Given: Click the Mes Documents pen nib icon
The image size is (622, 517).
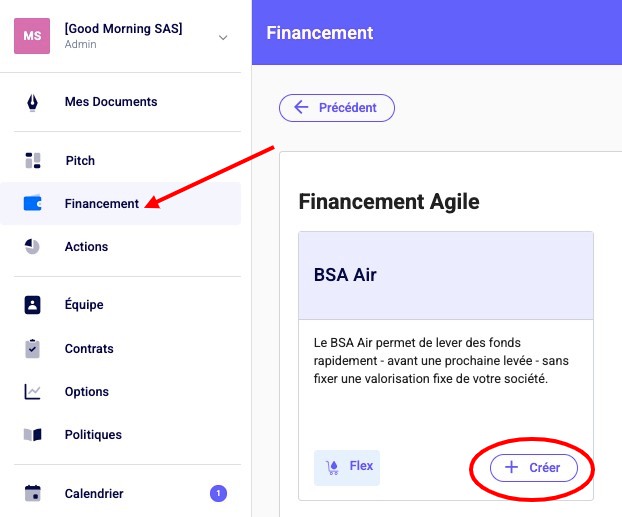Looking at the screenshot, I should point(33,102).
